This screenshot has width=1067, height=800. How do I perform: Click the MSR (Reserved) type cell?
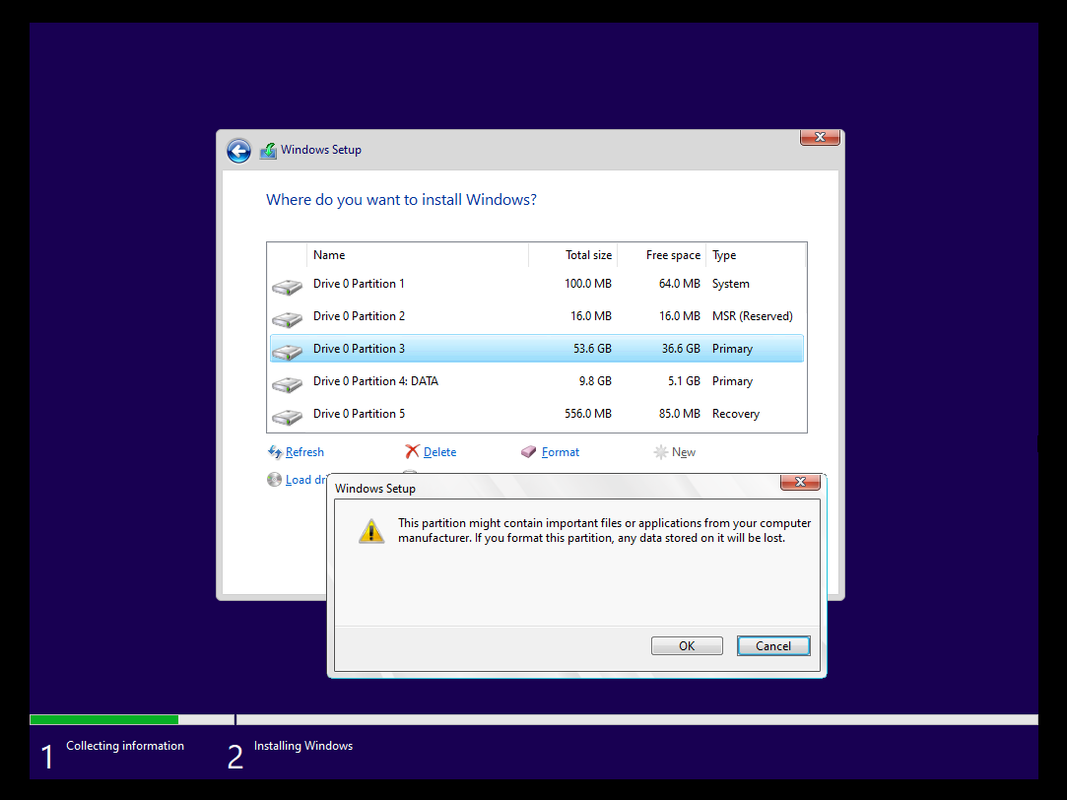tap(752, 316)
